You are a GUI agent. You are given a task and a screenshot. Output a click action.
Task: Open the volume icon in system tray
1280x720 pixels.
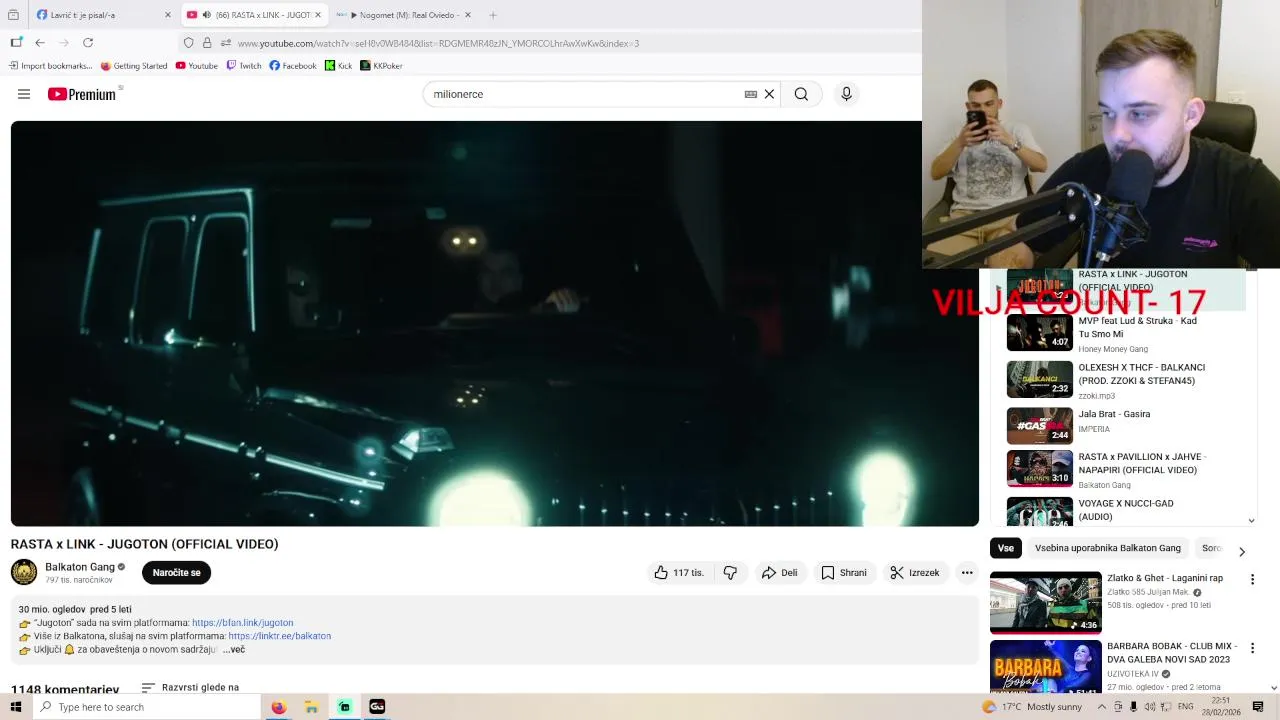tap(1148, 707)
